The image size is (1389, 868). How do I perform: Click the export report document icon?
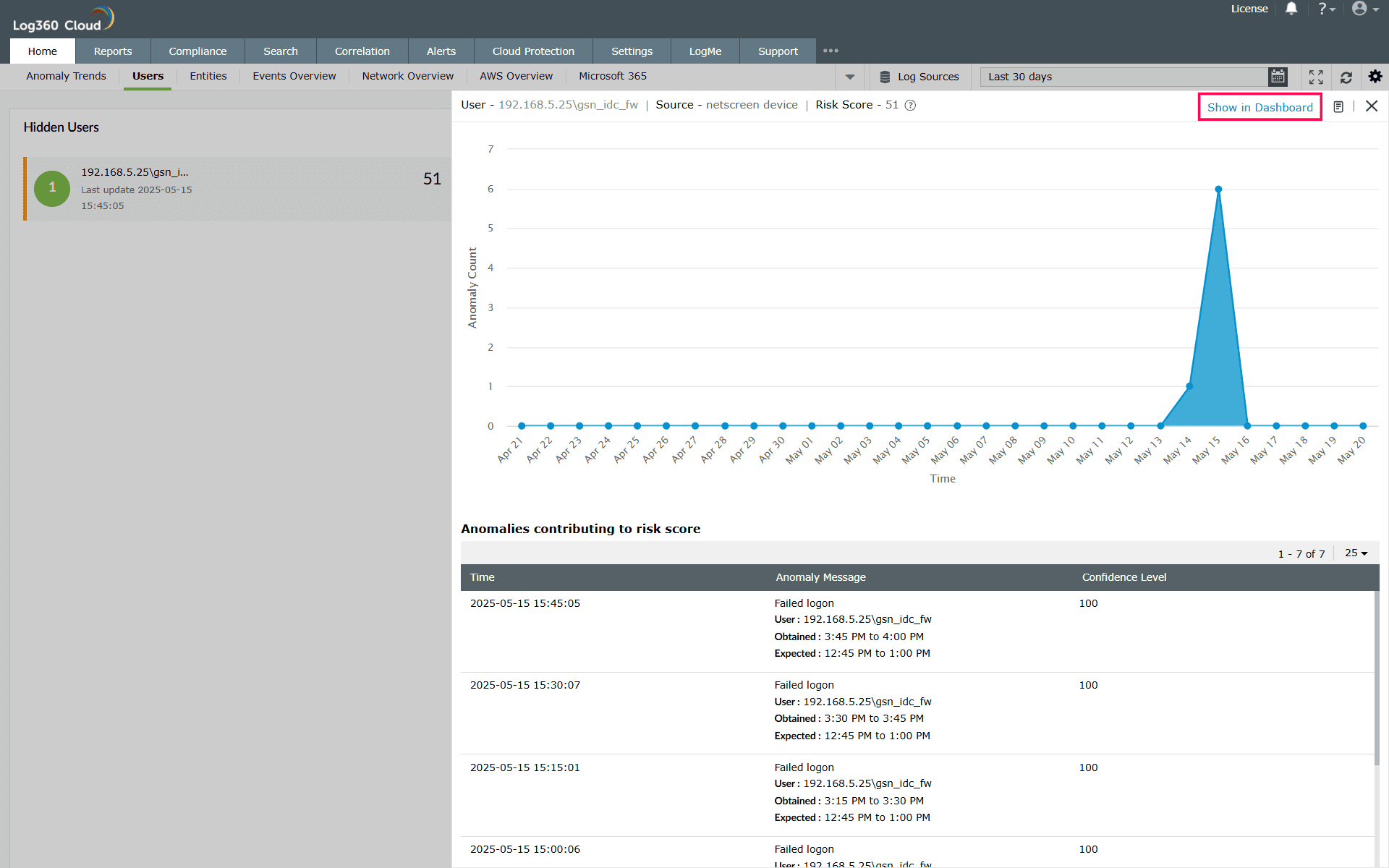click(x=1338, y=107)
